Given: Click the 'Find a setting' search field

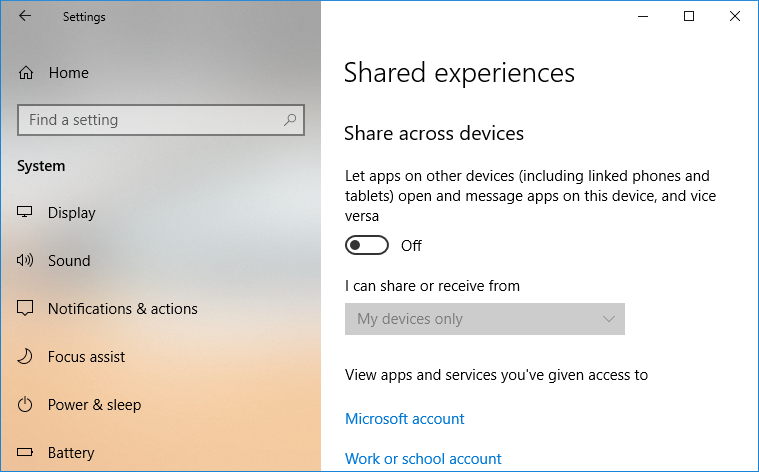Looking at the screenshot, I should click(x=150, y=120).
